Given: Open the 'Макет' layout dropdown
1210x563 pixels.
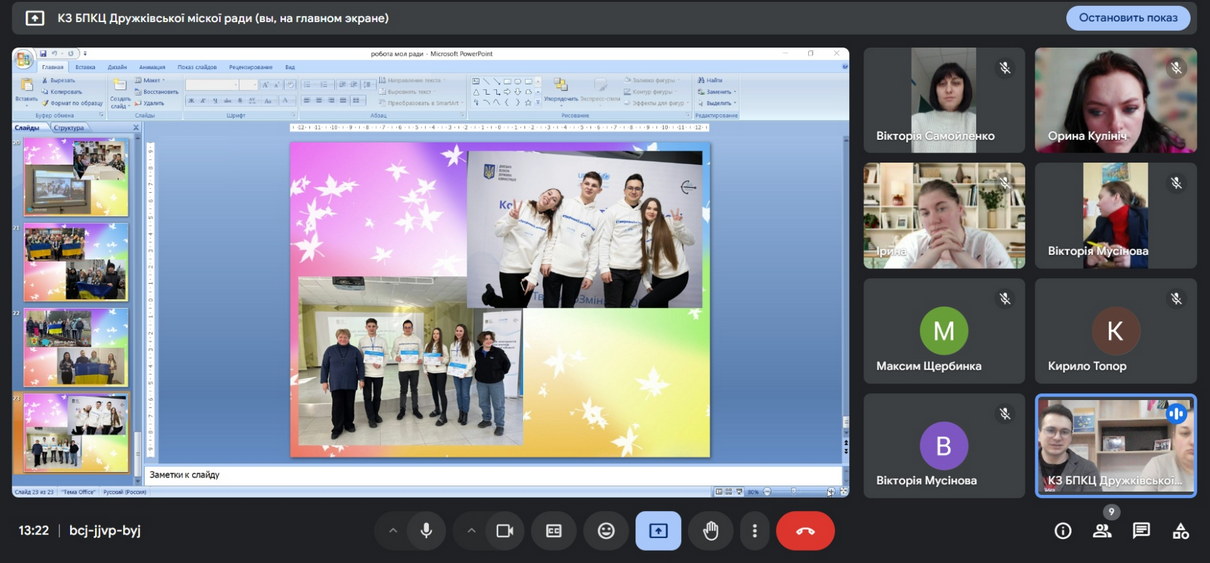Looking at the screenshot, I should [151, 80].
